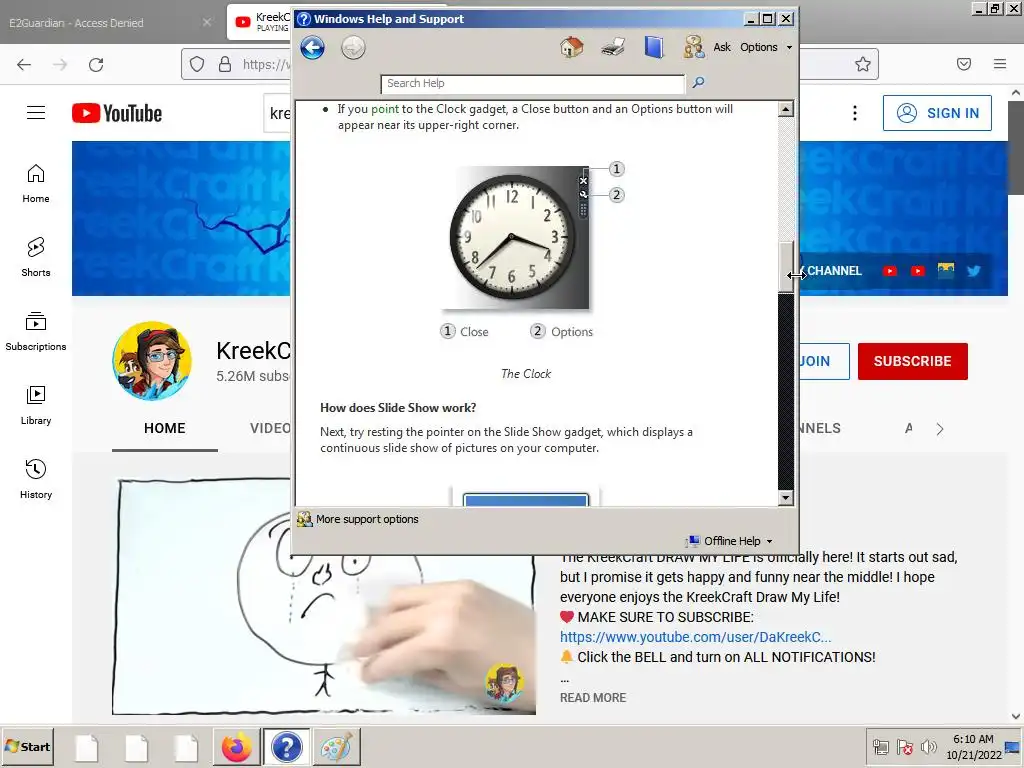Click the Help window scroll down arrow

[x=786, y=498]
